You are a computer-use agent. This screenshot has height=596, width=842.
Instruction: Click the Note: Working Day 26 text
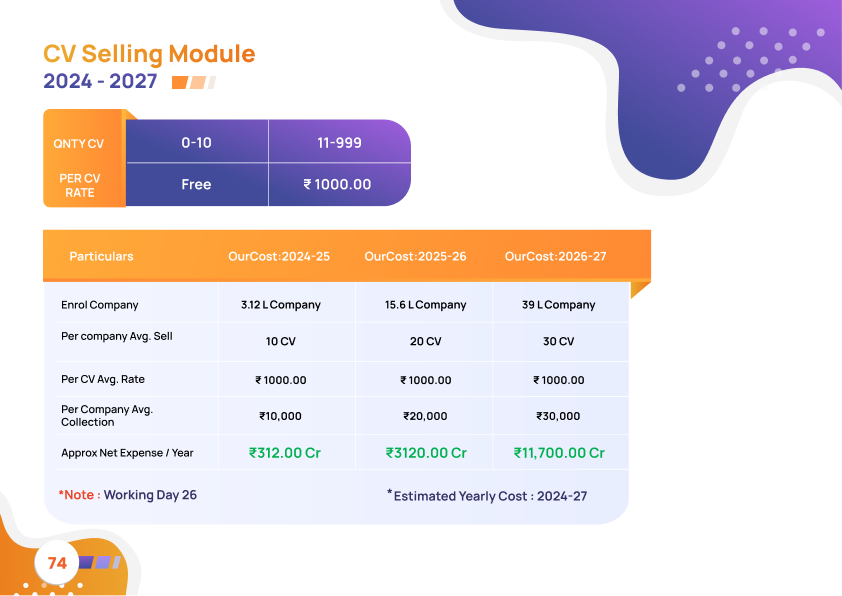(x=127, y=495)
